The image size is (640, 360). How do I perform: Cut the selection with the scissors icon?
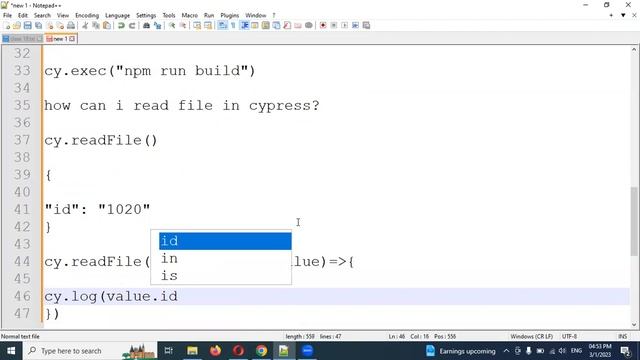pos(85,25)
